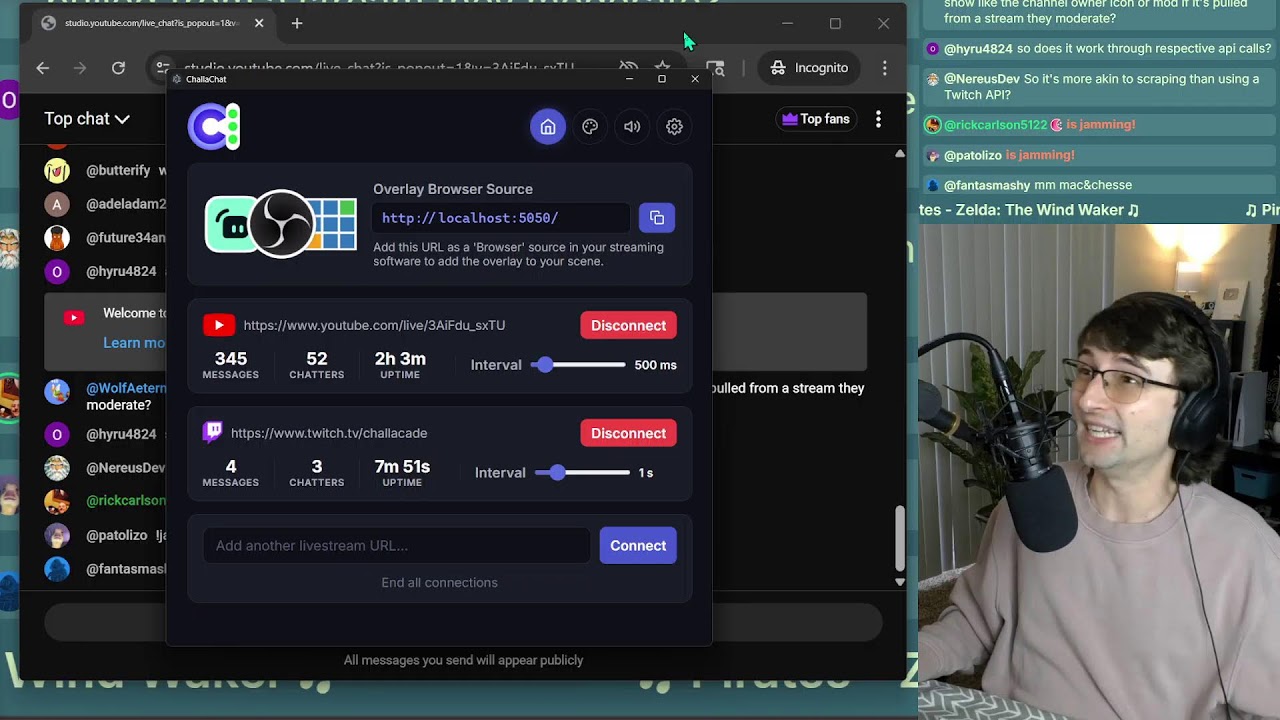Open the sound settings speaker icon

click(632, 127)
